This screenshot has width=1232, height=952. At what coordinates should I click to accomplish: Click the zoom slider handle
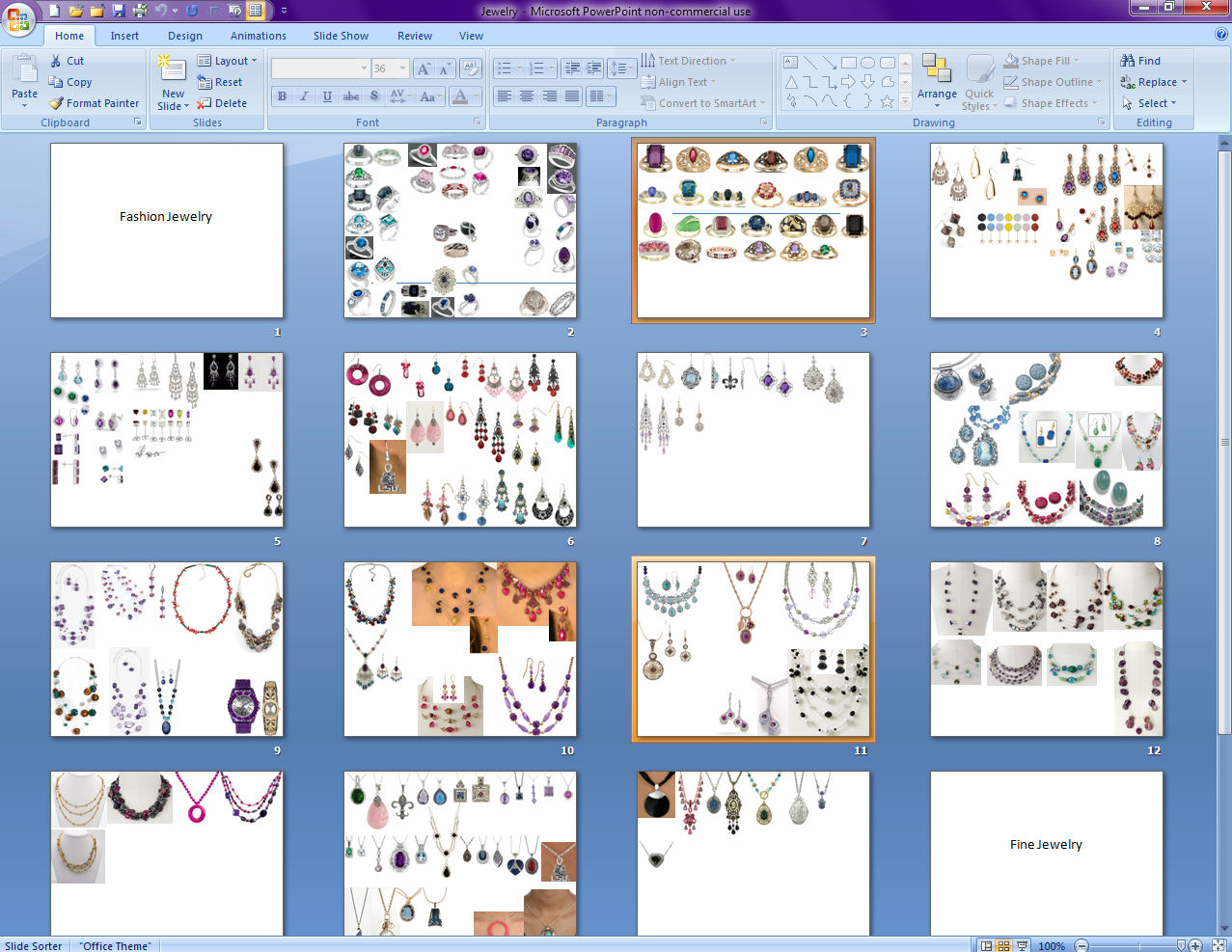(1181, 945)
